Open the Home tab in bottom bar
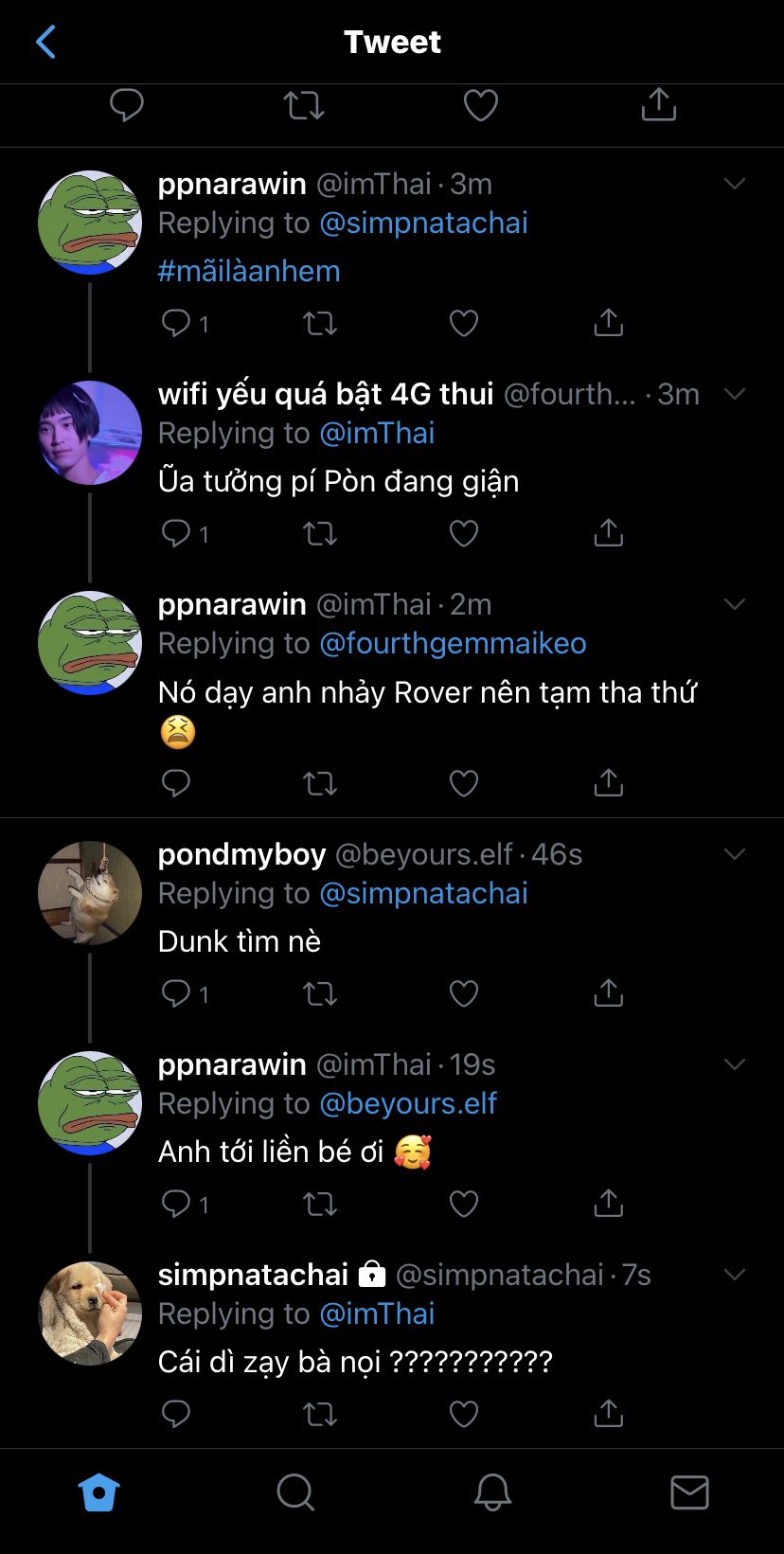The image size is (784, 1554). [98, 1493]
